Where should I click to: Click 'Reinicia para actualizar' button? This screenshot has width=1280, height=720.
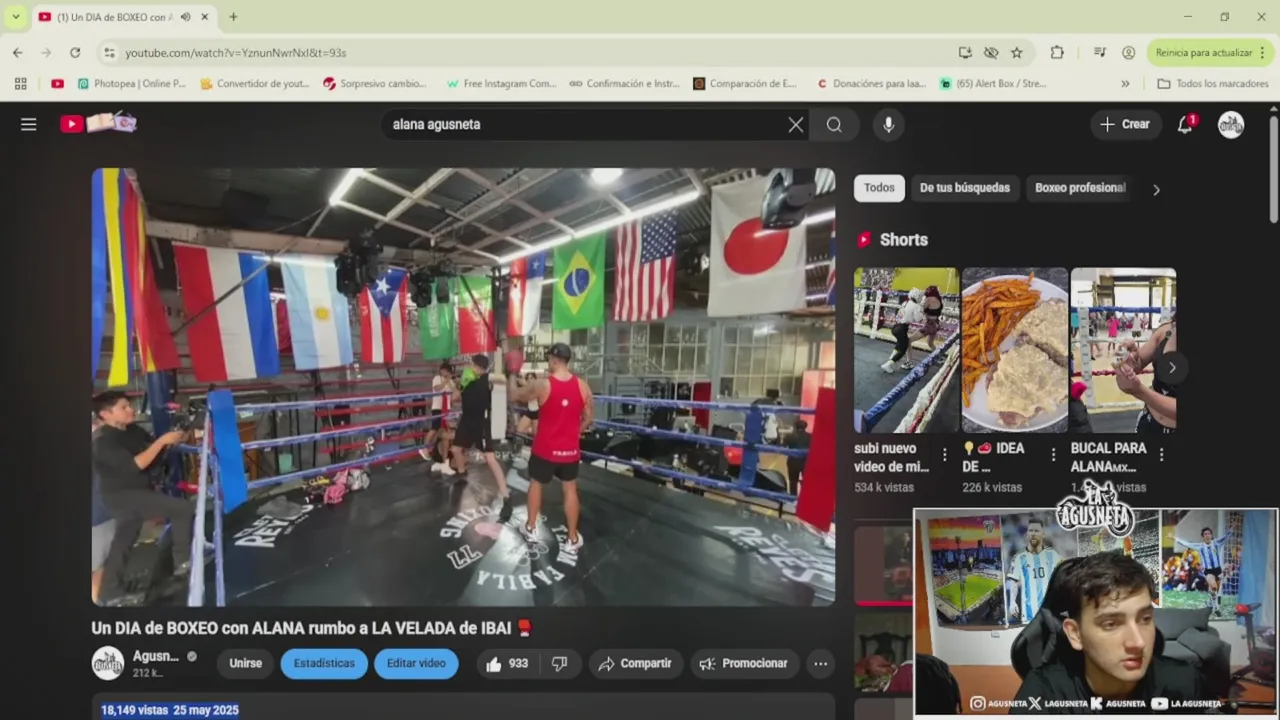[x=1210, y=52]
